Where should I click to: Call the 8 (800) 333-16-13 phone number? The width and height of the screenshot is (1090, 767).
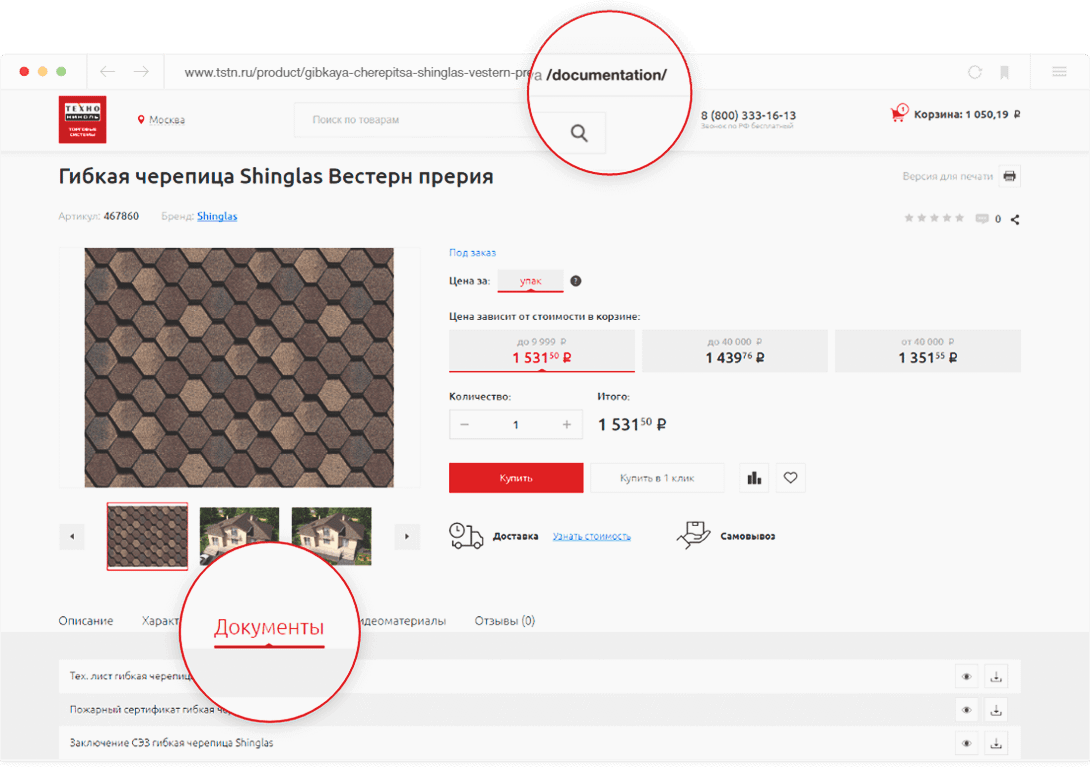point(748,115)
